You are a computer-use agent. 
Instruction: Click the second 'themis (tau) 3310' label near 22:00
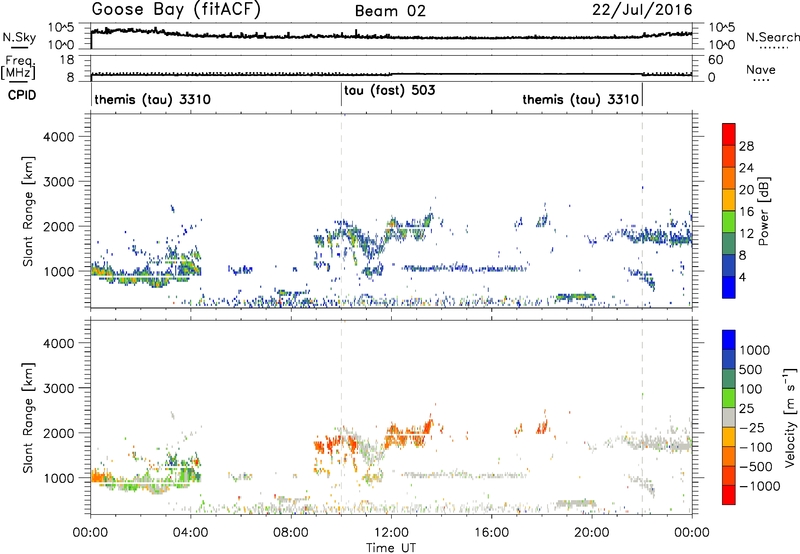pos(581,99)
